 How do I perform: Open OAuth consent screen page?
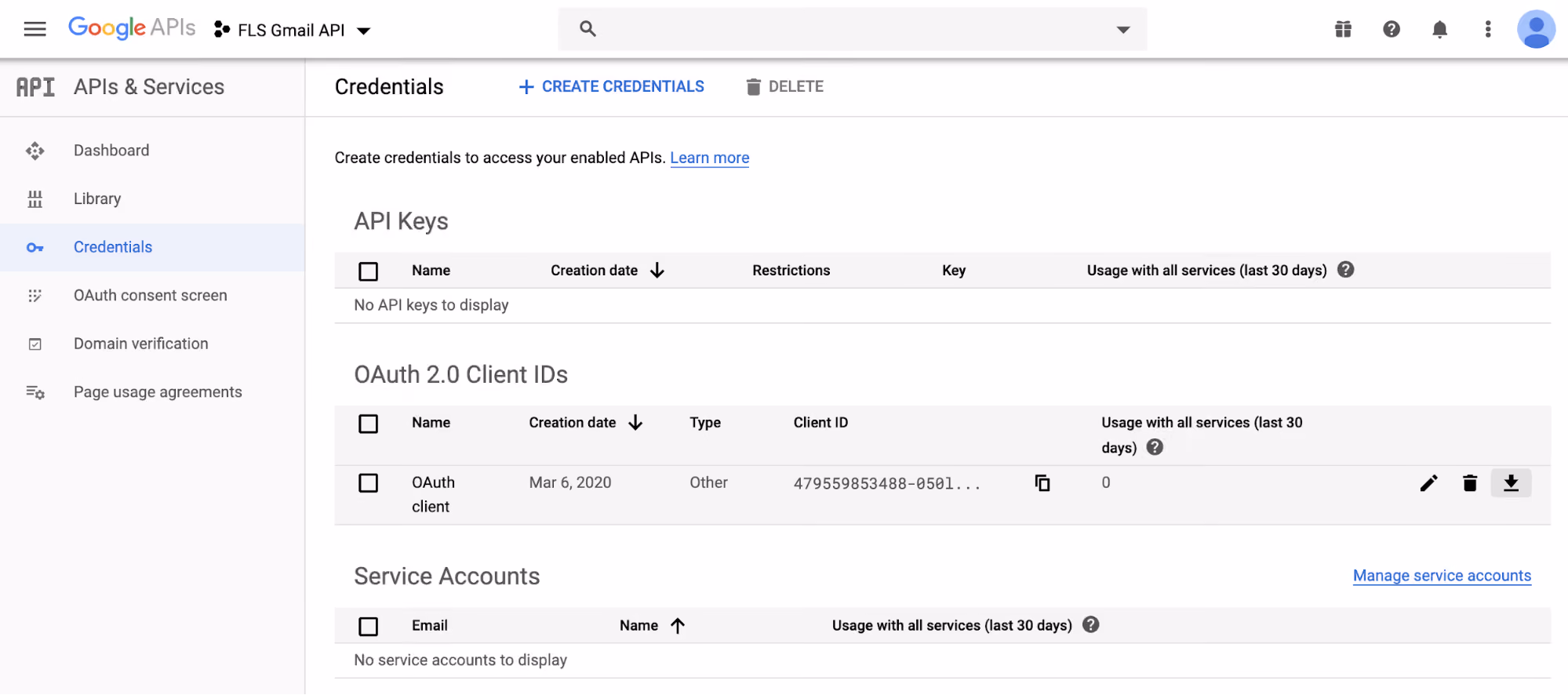[152, 296]
